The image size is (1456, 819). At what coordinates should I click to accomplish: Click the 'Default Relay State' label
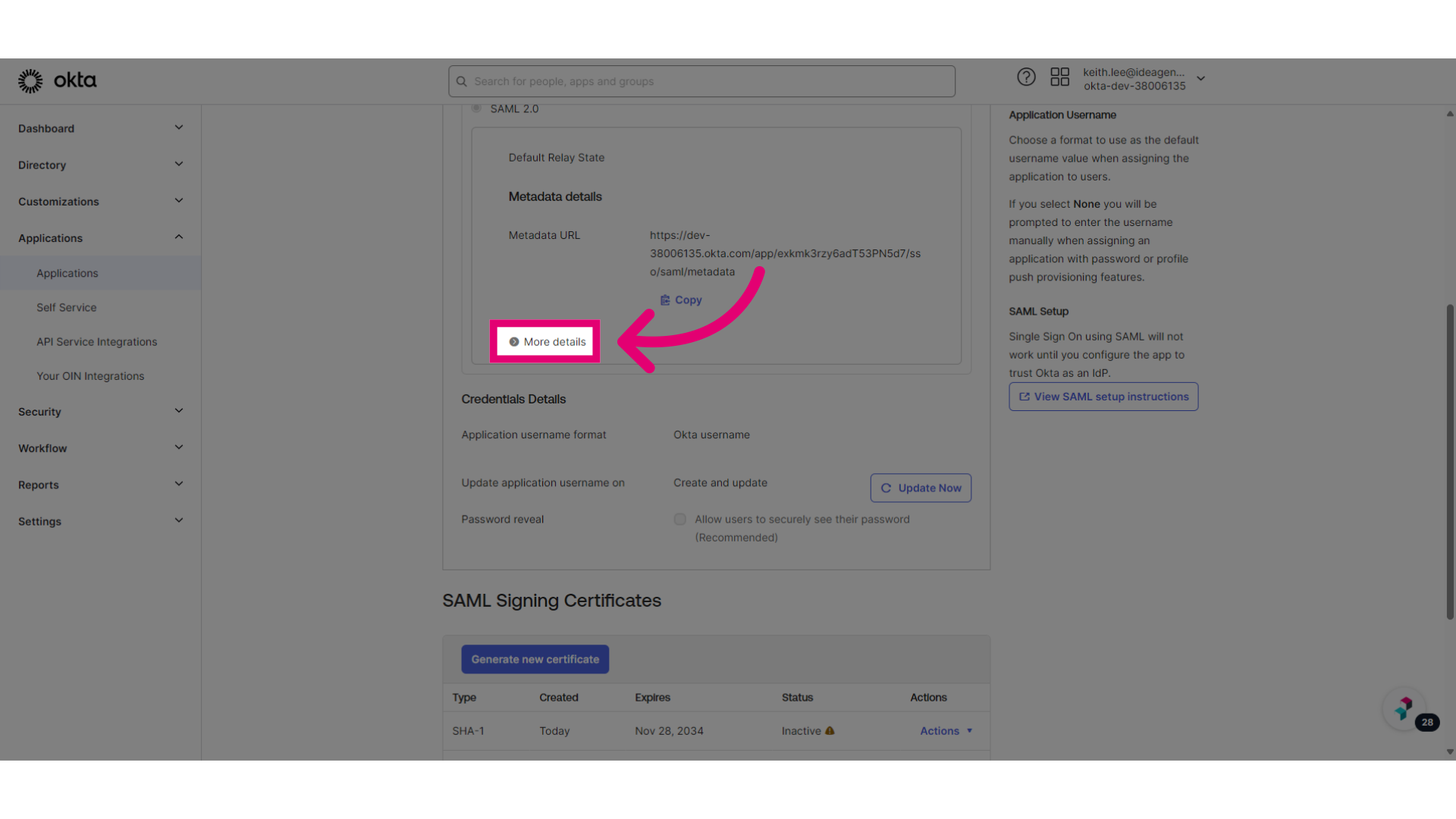[x=557, y=158]
